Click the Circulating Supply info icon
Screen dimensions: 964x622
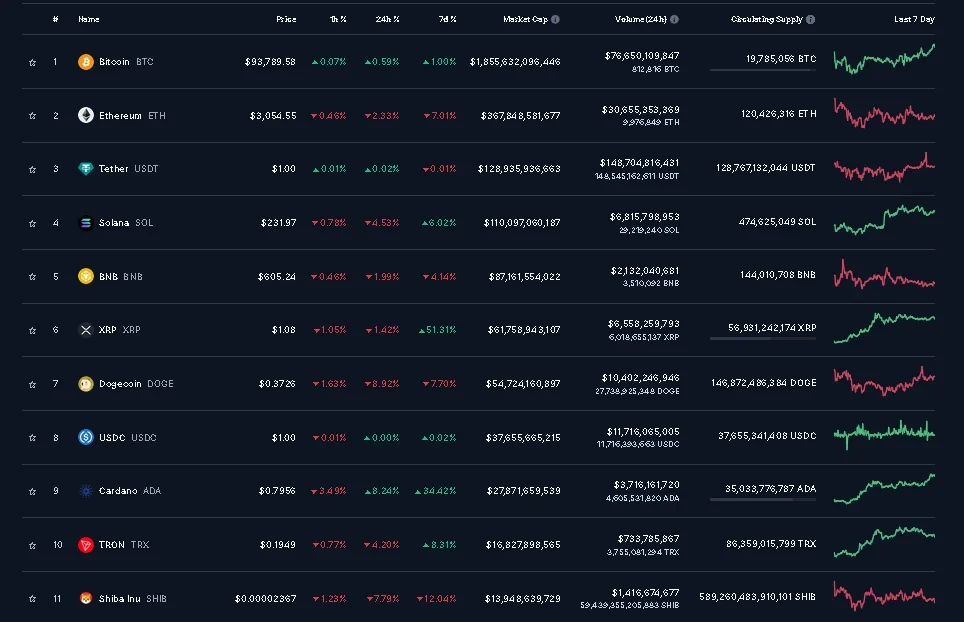810,19
